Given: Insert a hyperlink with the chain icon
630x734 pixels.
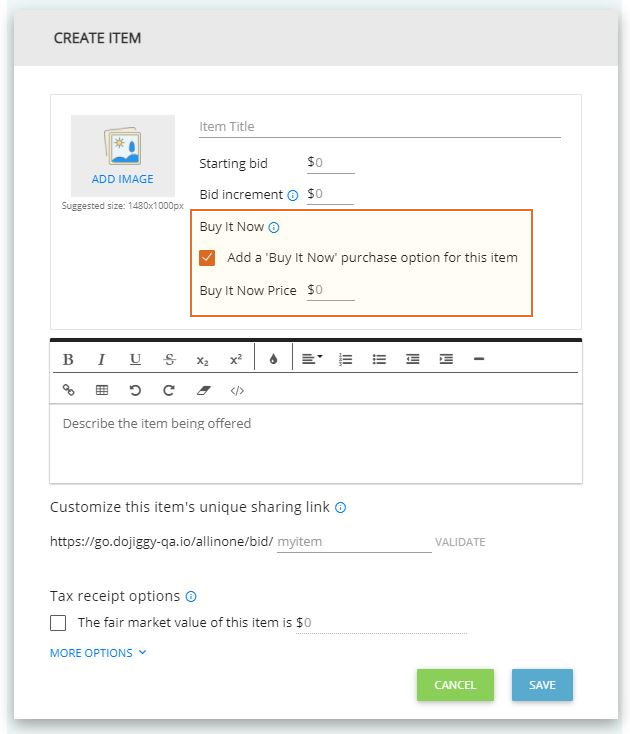Looking at the screenshot, I should pyautogui.click(x=68, y=389).
